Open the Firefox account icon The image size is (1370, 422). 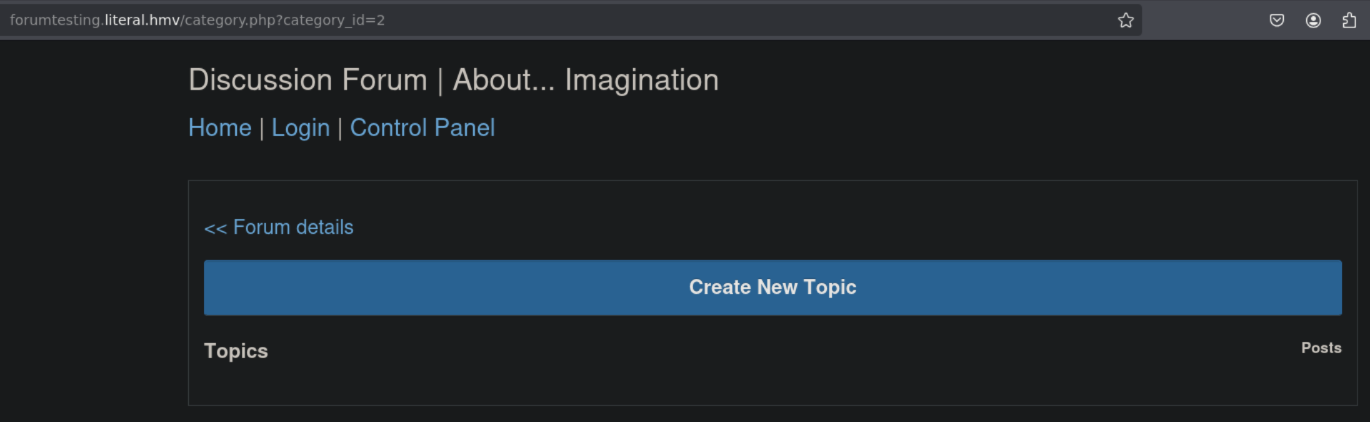click(1313, 20)
